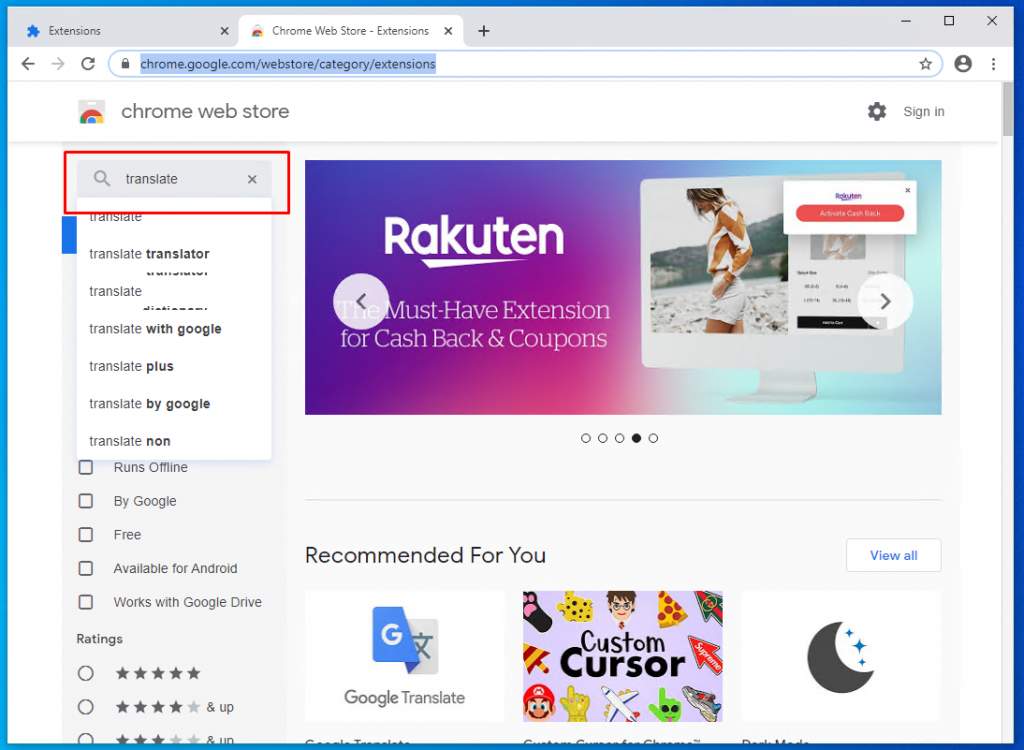Viewport: 1024px width, 750px height.
Task: Click the translate search input field
Action: pyautogui.click(x=176, y=179)
